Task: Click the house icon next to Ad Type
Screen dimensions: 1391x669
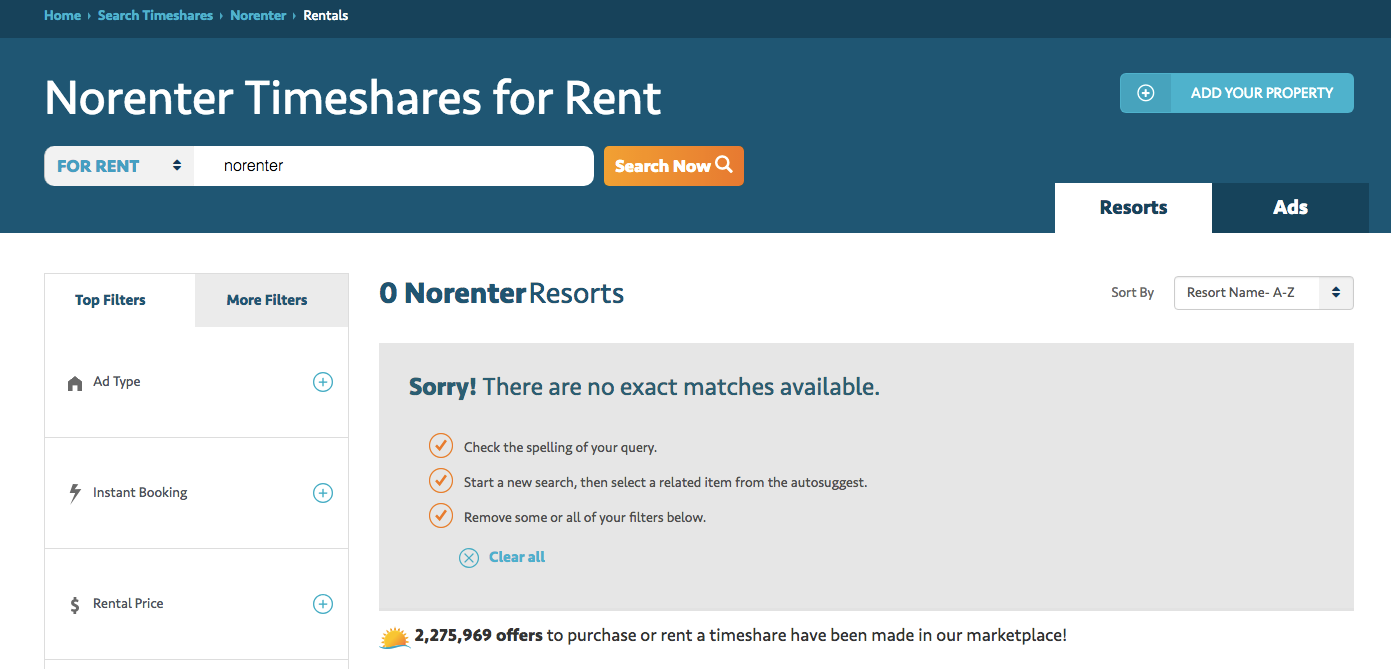Action: click(x=75, y=383)
